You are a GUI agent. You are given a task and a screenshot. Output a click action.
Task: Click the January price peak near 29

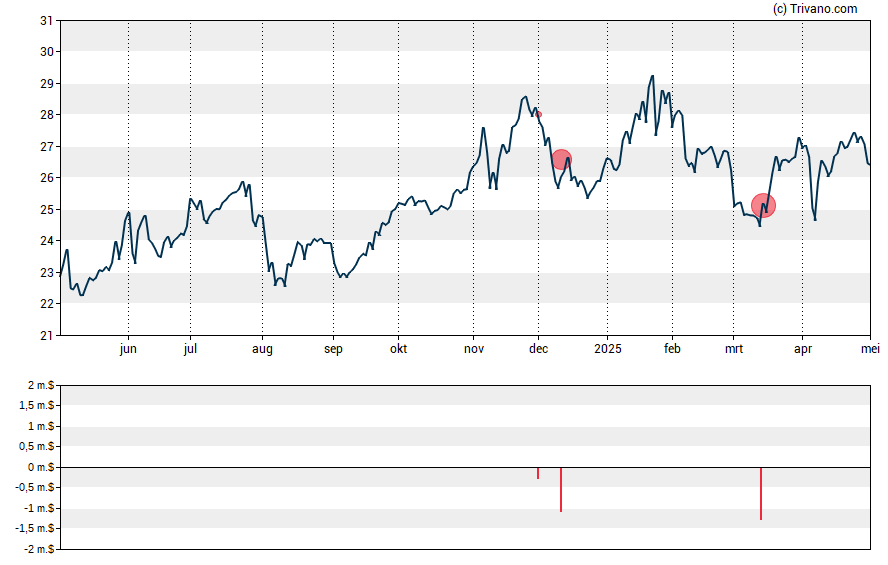(x=652, y=76)
